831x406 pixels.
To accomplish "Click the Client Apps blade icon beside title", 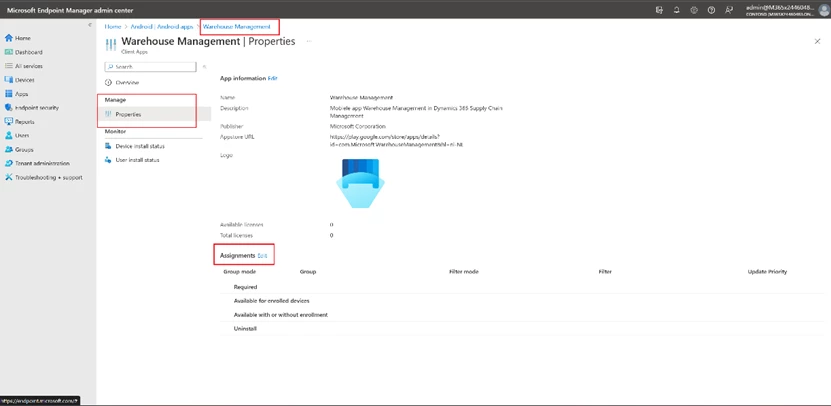I will [x=111, y=45].
